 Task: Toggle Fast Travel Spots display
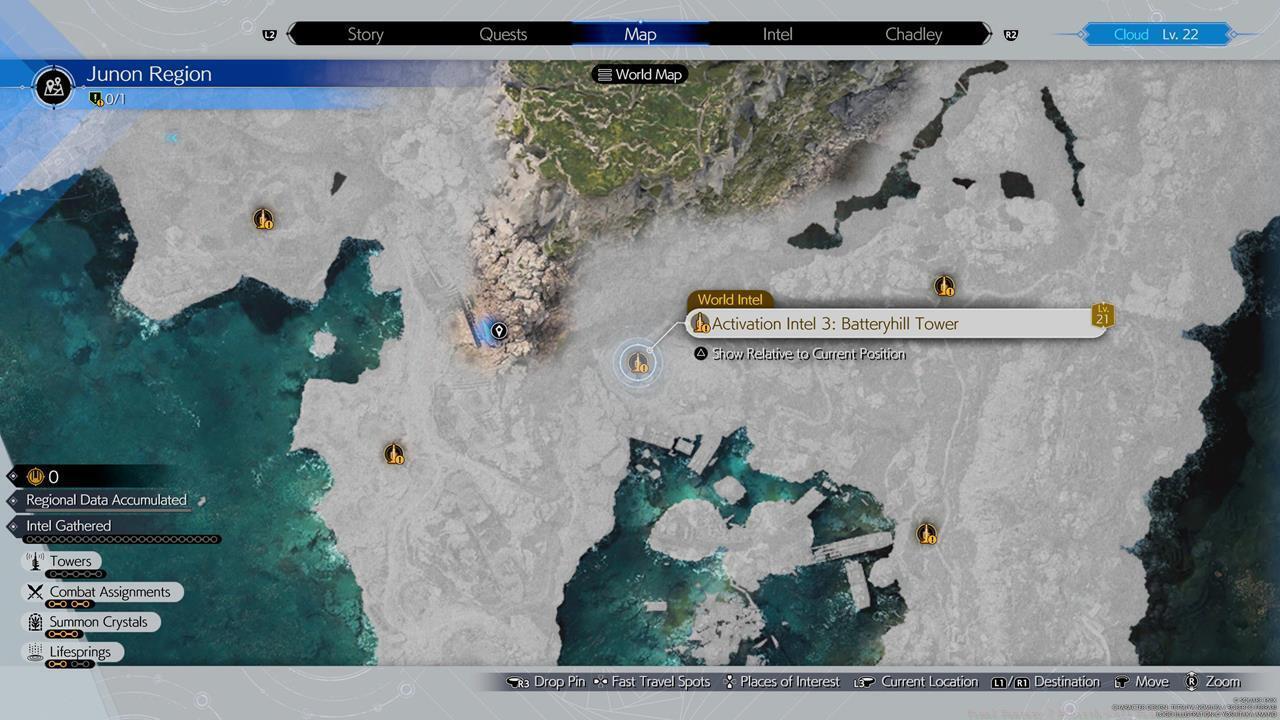pos(660,682)
